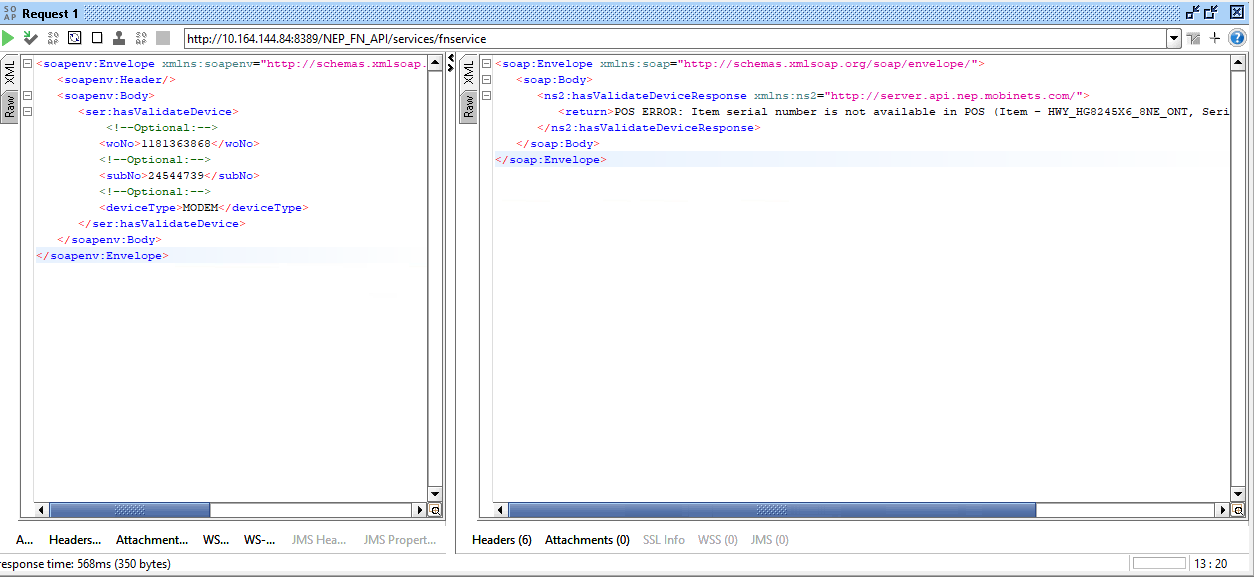
Task: Click the authentication person icon in toolbar
Action: pos(119,38)
